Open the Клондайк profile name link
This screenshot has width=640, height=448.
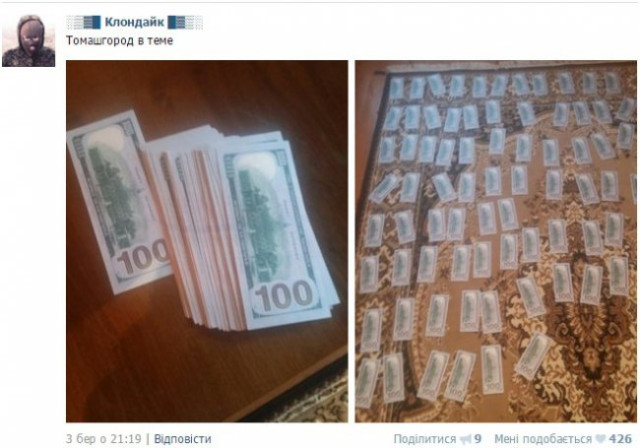[x=134, y=22]
